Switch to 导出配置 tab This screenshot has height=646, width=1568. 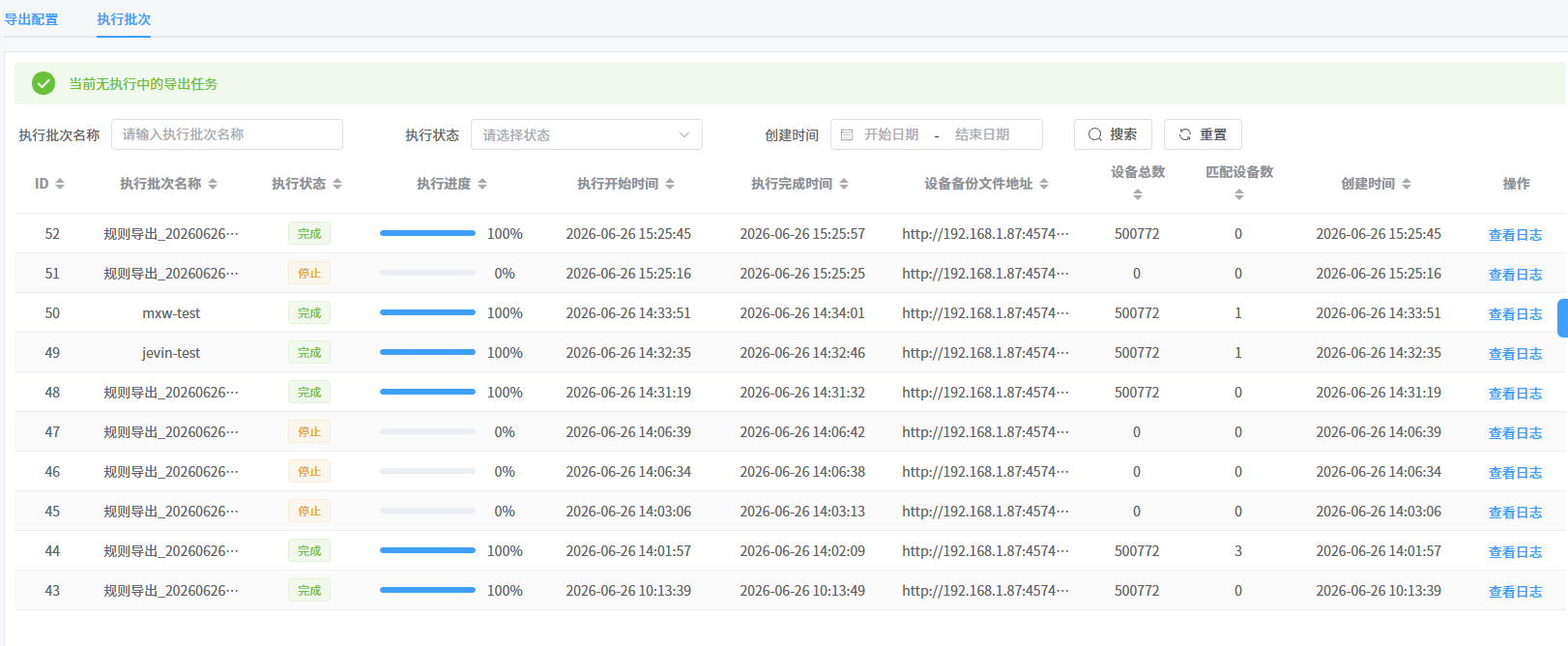point(31,19)
